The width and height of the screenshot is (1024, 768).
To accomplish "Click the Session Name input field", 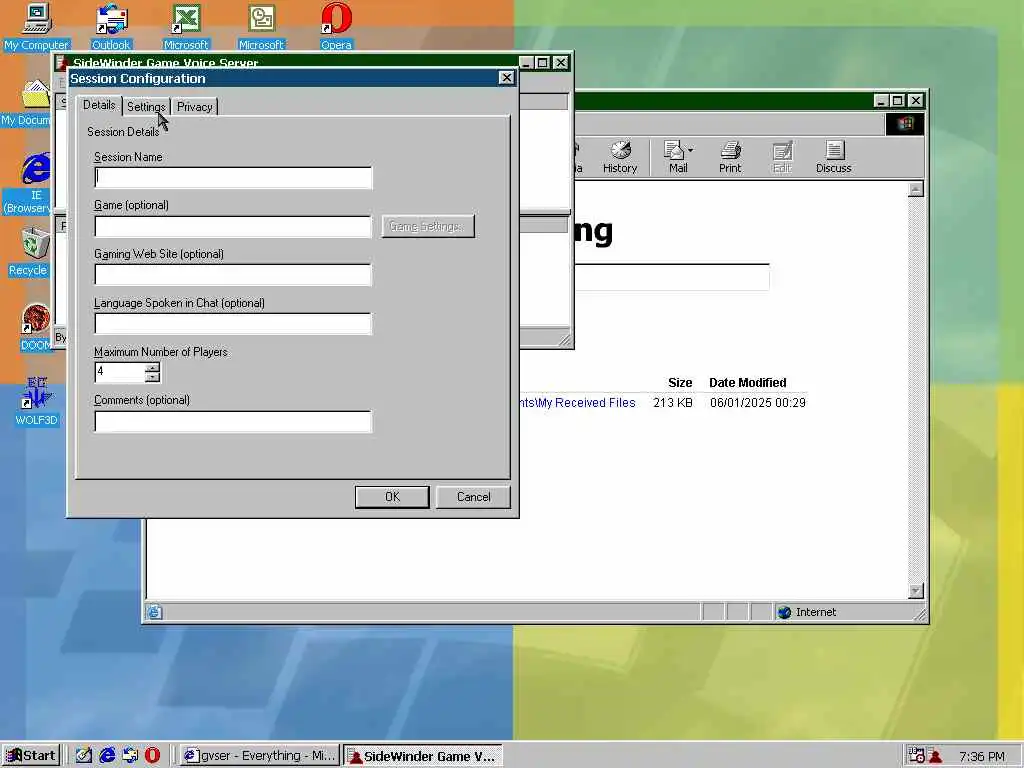I will 233,178.
